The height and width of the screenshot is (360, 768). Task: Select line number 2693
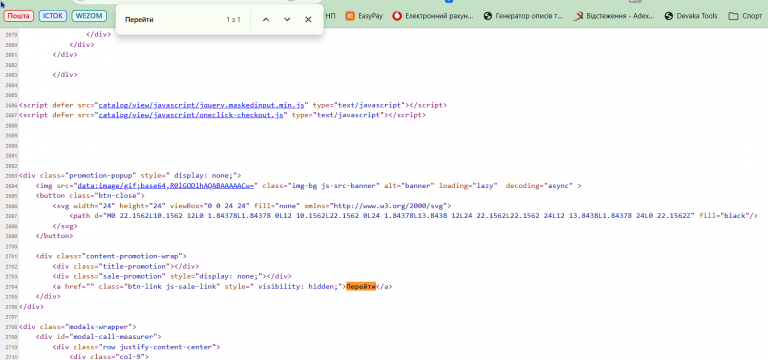tap(10, 175)
